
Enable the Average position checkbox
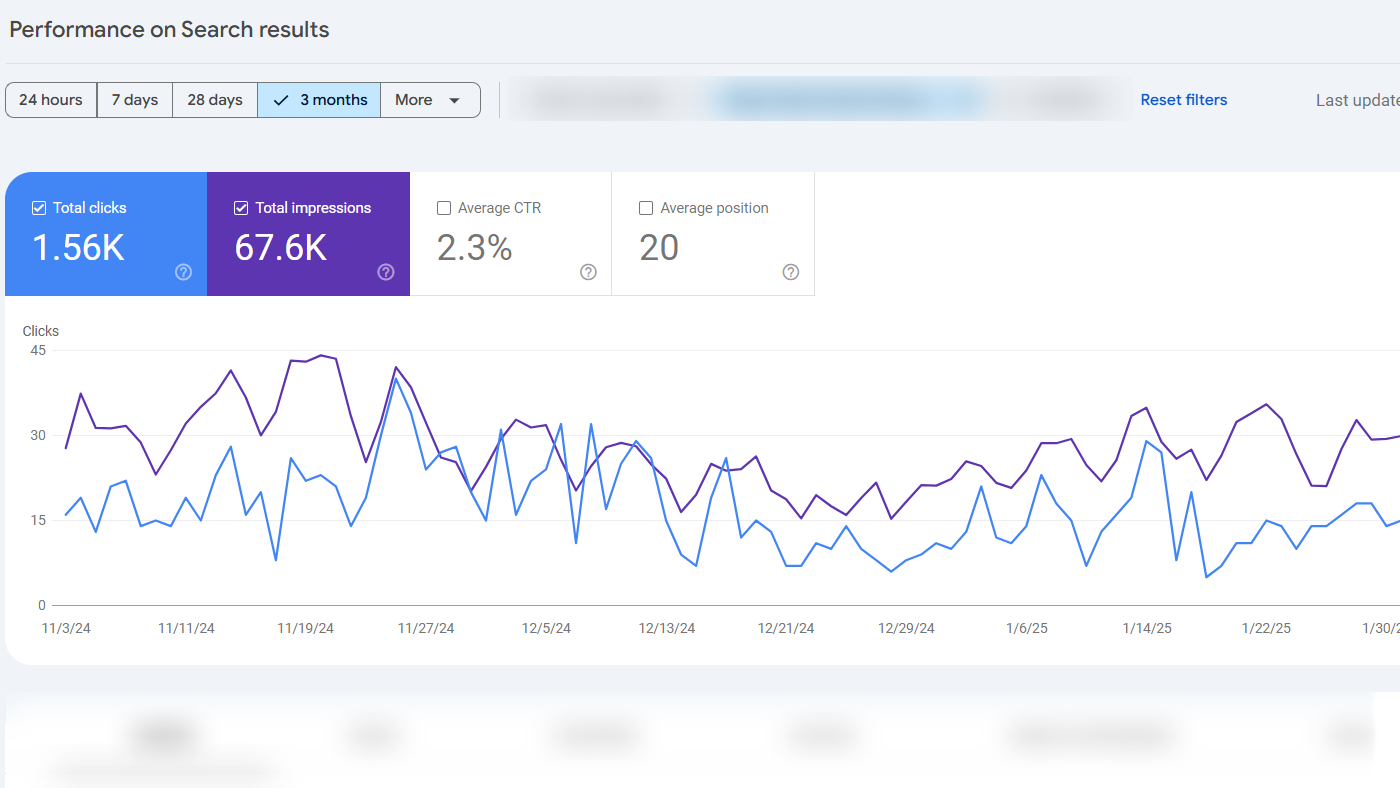[646, 208]
